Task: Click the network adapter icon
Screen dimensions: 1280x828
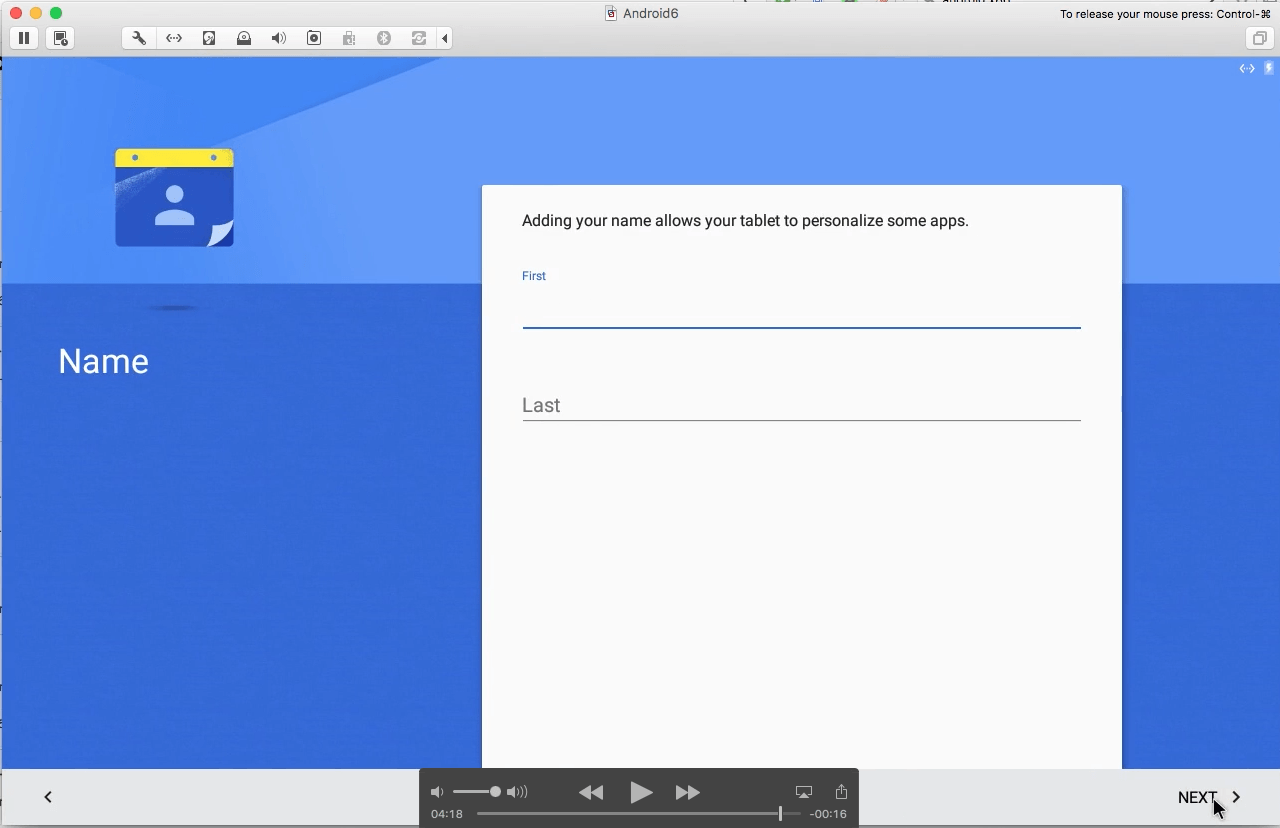Action: [x=174, y=38]
